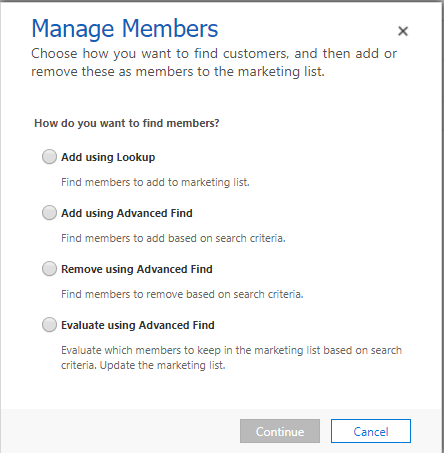Image resolution: width=444 pixels, height=453 pixels.
Task: Click the 'Choose how you want to find customers' subtitle
Action: 214,62
